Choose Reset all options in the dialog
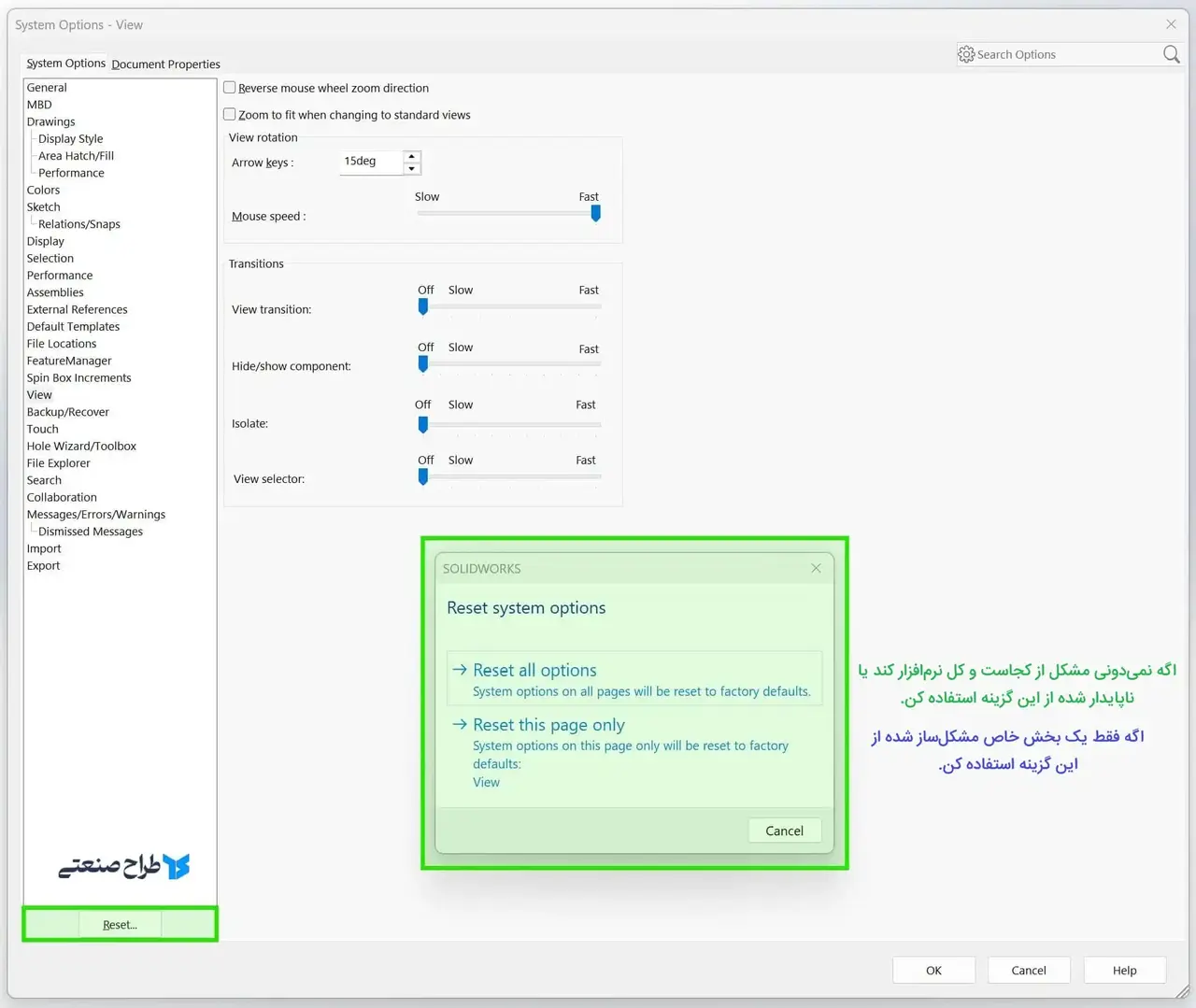Image resolution: width=1196 pixels, height=1008 pixels. (534, 670)
